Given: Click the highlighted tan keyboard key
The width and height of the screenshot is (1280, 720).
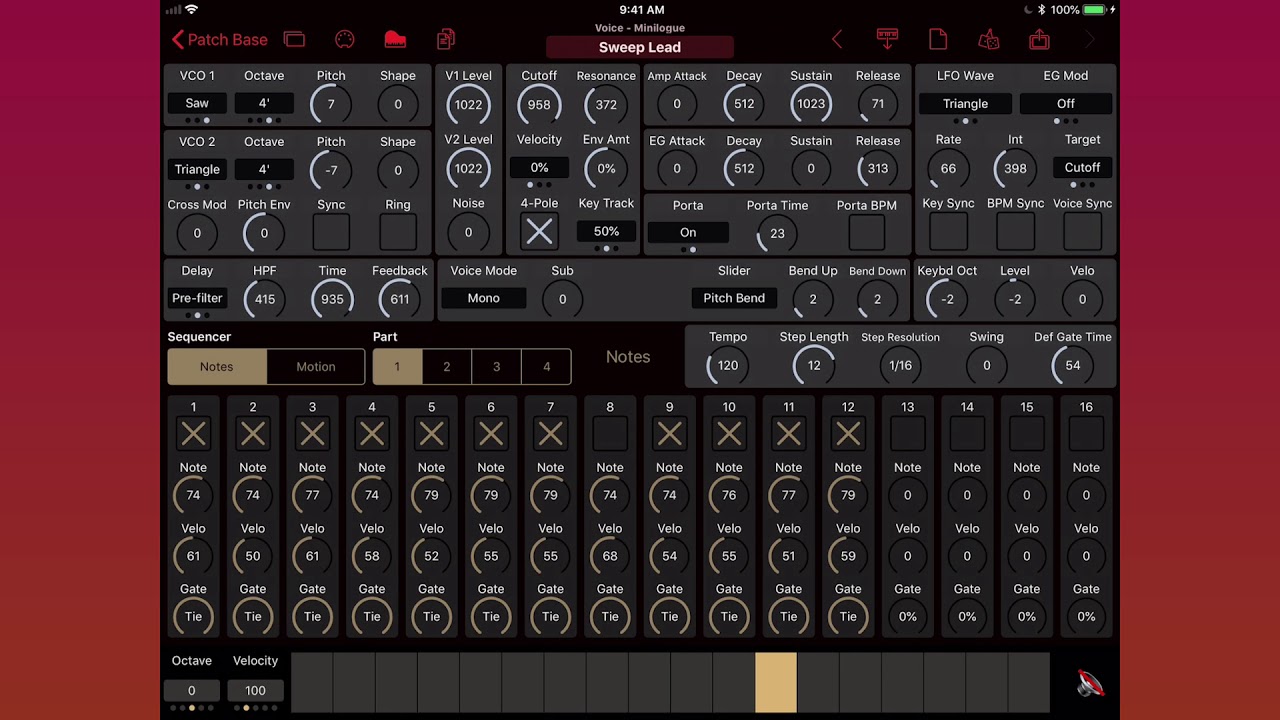Looking at the screenshot, I should coord(776,683).
